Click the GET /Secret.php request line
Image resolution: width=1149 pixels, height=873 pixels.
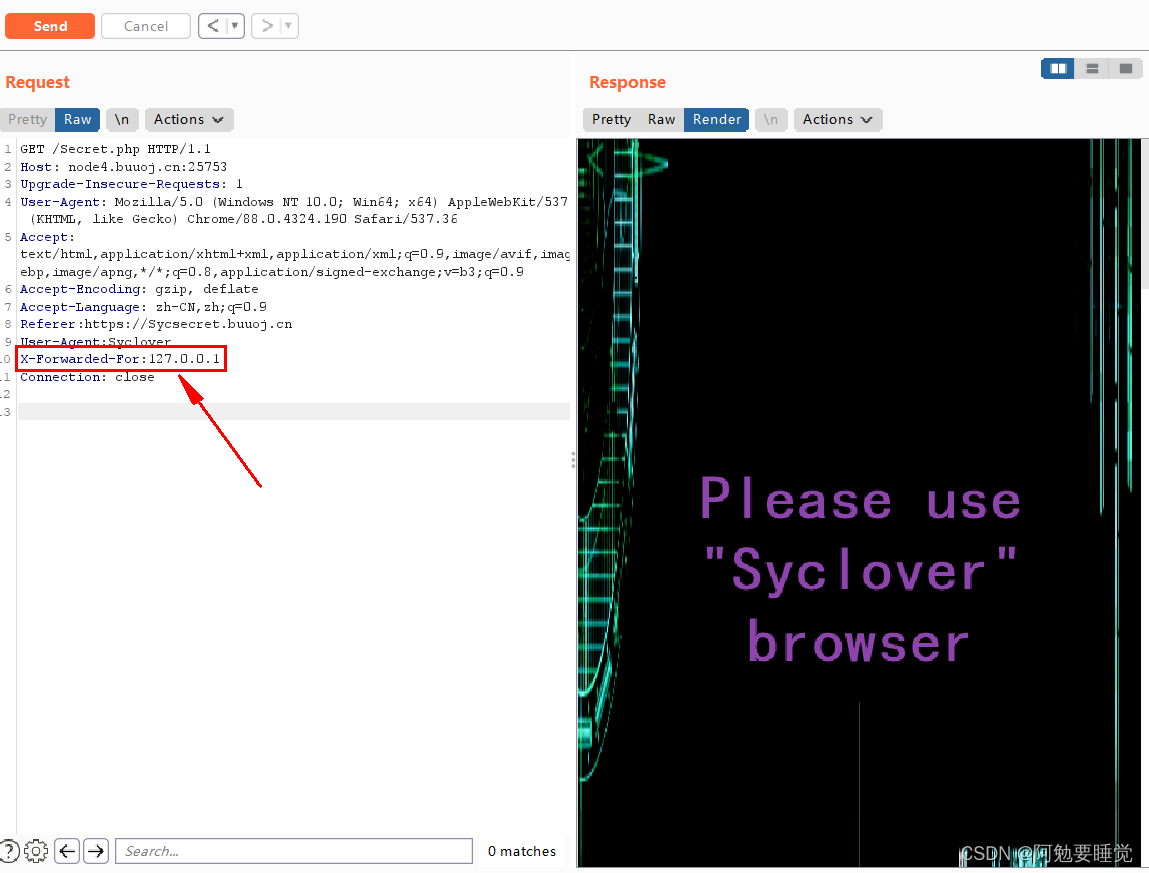coord(116,149)
